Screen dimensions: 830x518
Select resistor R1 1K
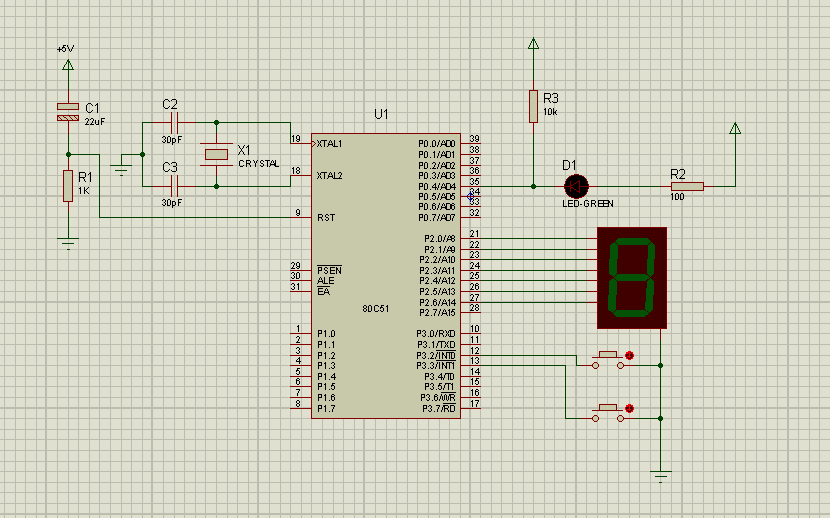coord(68,186)
